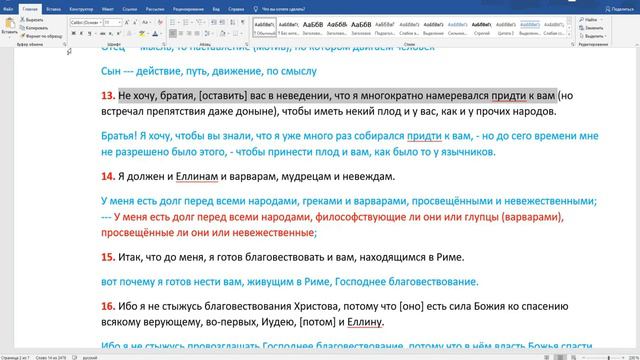Align text left
Image resolution: width=640 pixels, height=360 pixels.
coord(173,33)
